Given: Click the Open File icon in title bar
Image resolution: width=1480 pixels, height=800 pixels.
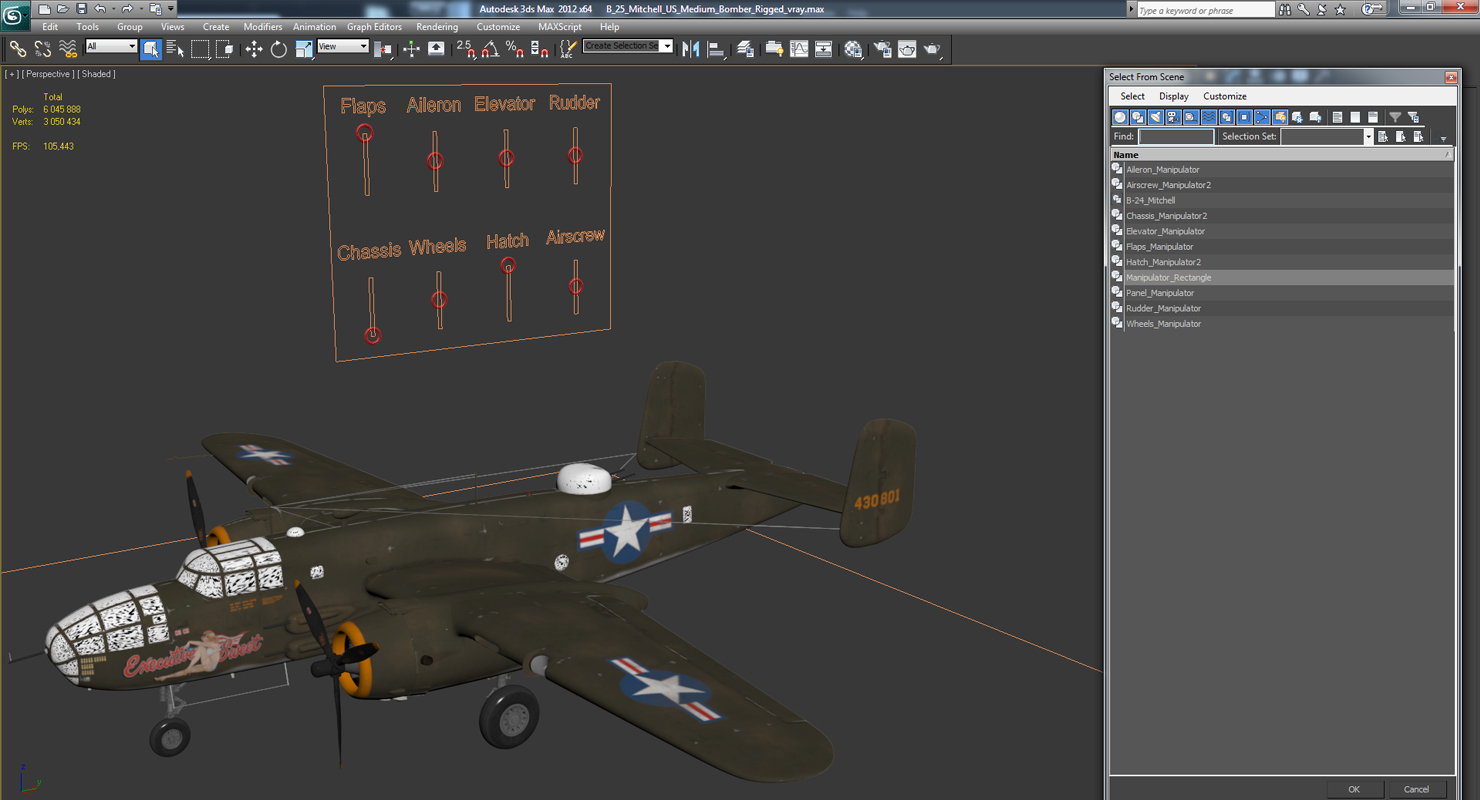Looking at the screenshot, I should click(62, 9).
